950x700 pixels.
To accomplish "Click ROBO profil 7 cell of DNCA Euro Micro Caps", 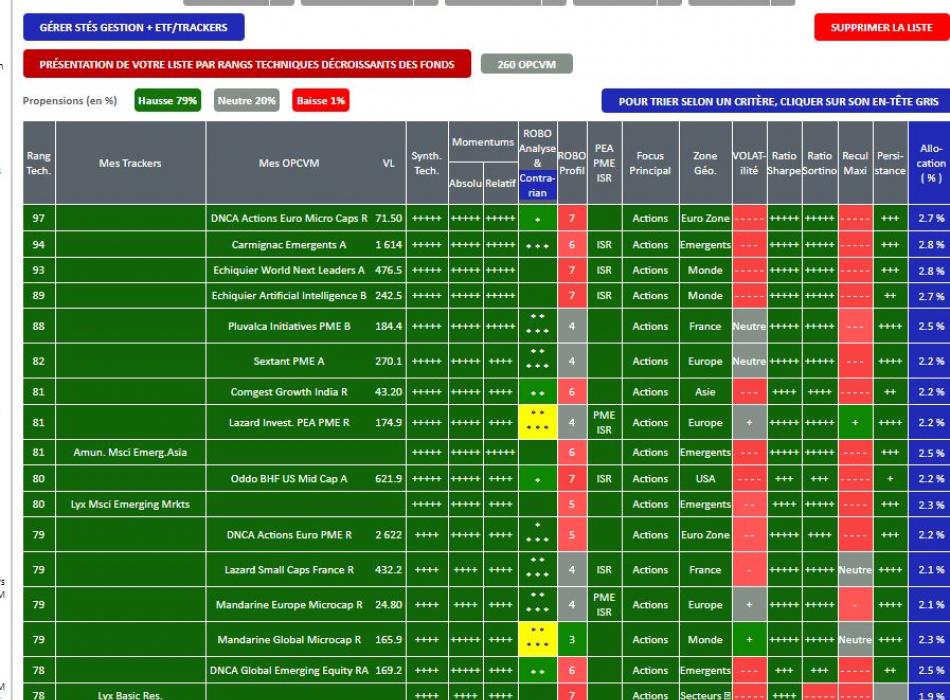I will coord(571,218).
